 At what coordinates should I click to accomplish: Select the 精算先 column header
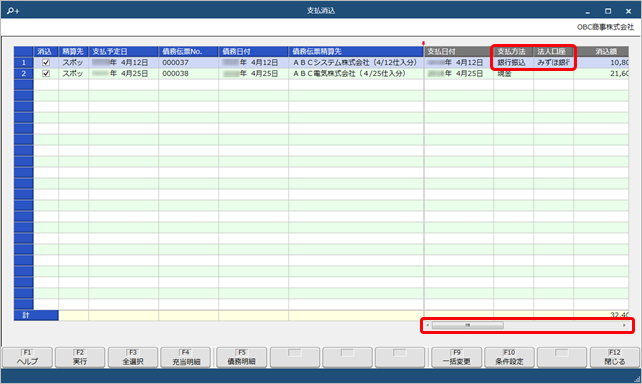click(73, 52)
